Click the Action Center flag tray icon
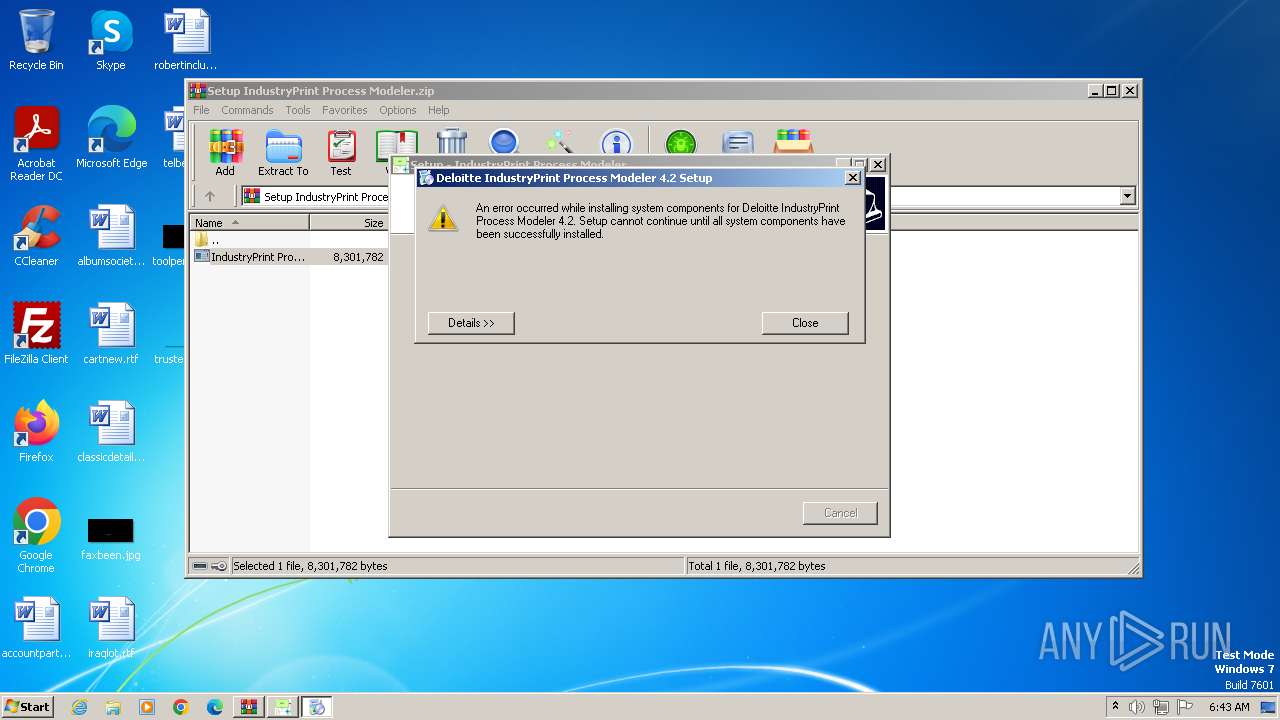The width and height of the screenshot is (1280, 720). coord(1184,707)
